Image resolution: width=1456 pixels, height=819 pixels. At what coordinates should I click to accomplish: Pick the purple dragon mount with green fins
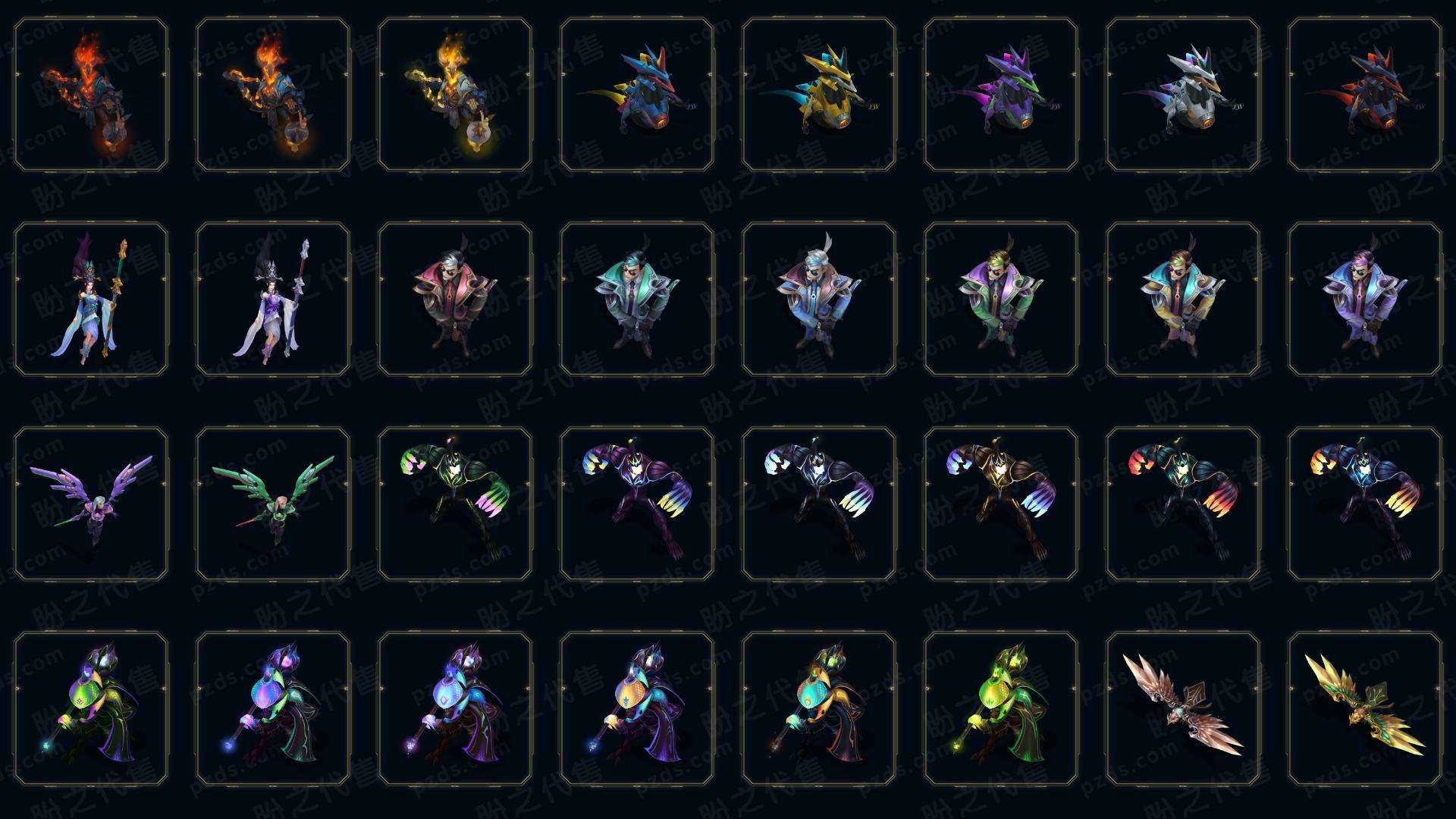point(1001,95)
